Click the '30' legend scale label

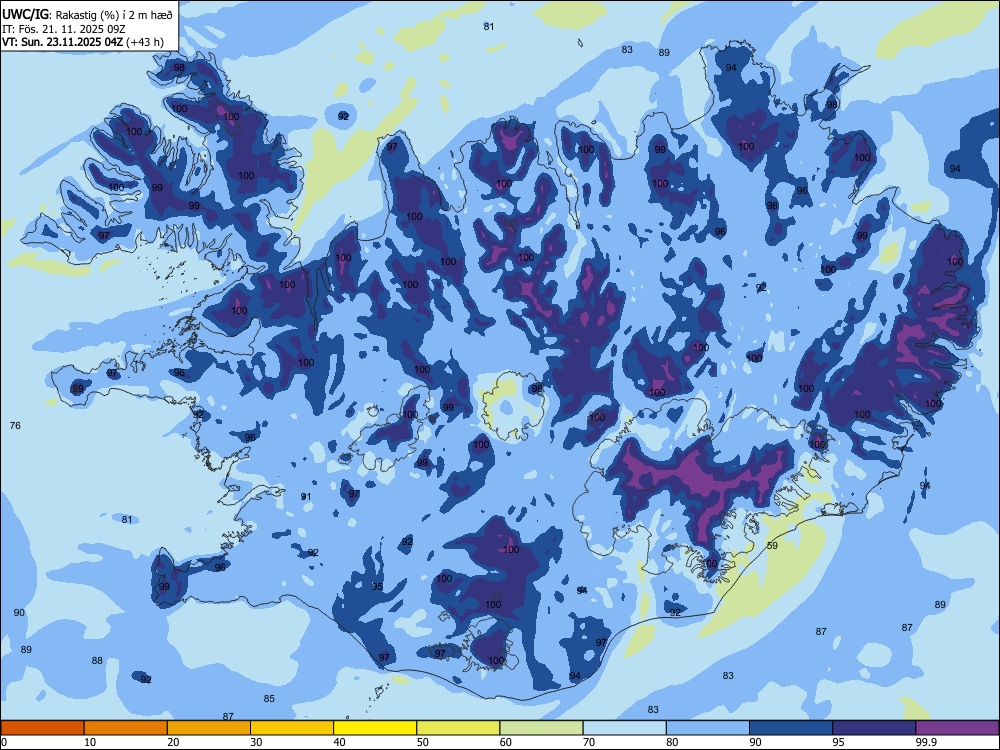pos(256,742)
